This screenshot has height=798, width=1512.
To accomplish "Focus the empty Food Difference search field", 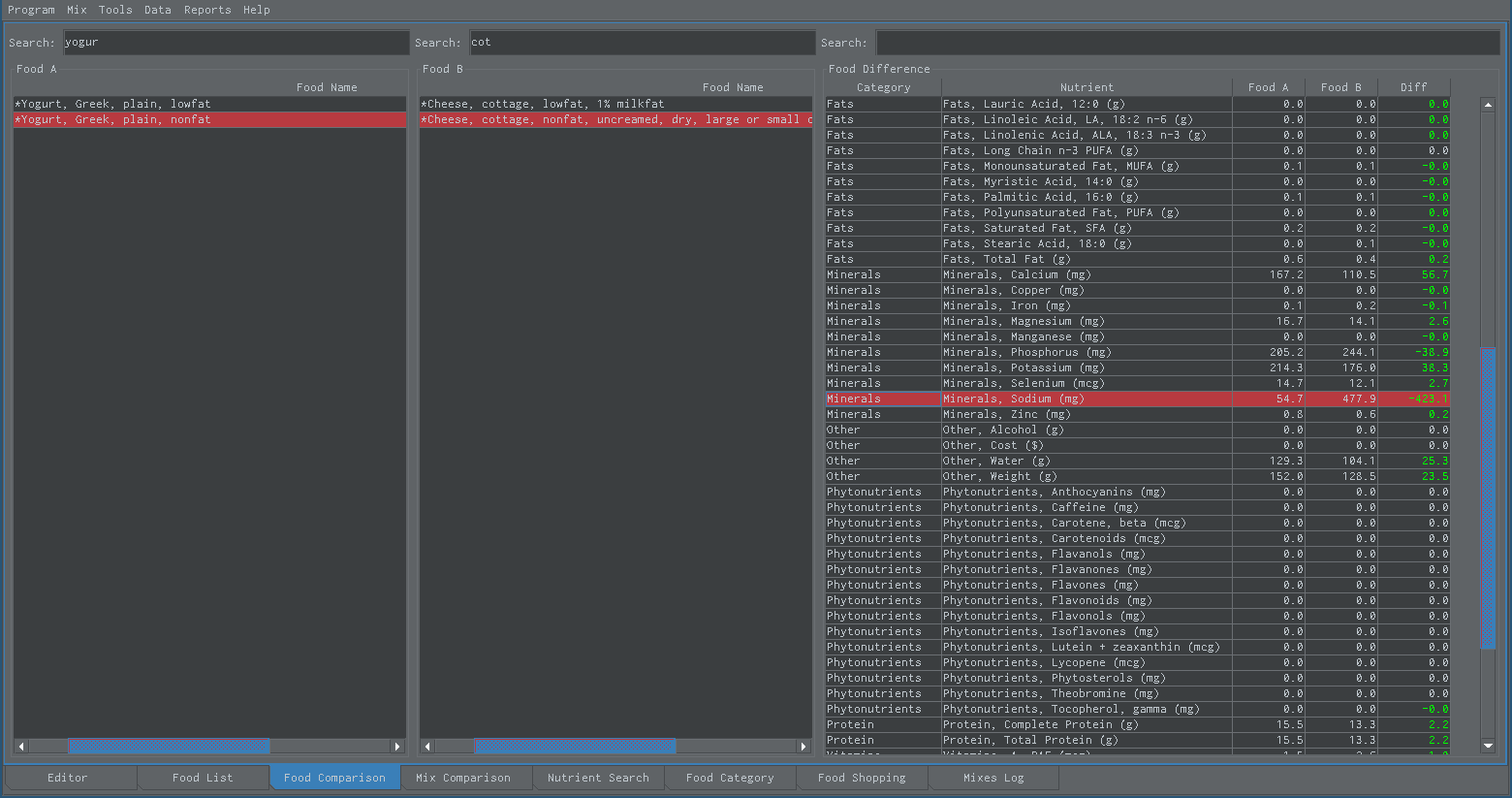I will click(x=1188, y=43).
